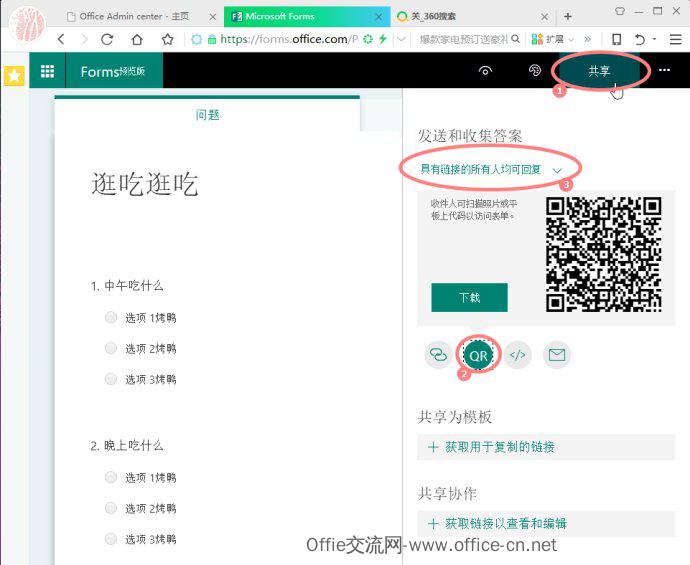
Task: Open the theme palette icon
Action: point(535,70)
